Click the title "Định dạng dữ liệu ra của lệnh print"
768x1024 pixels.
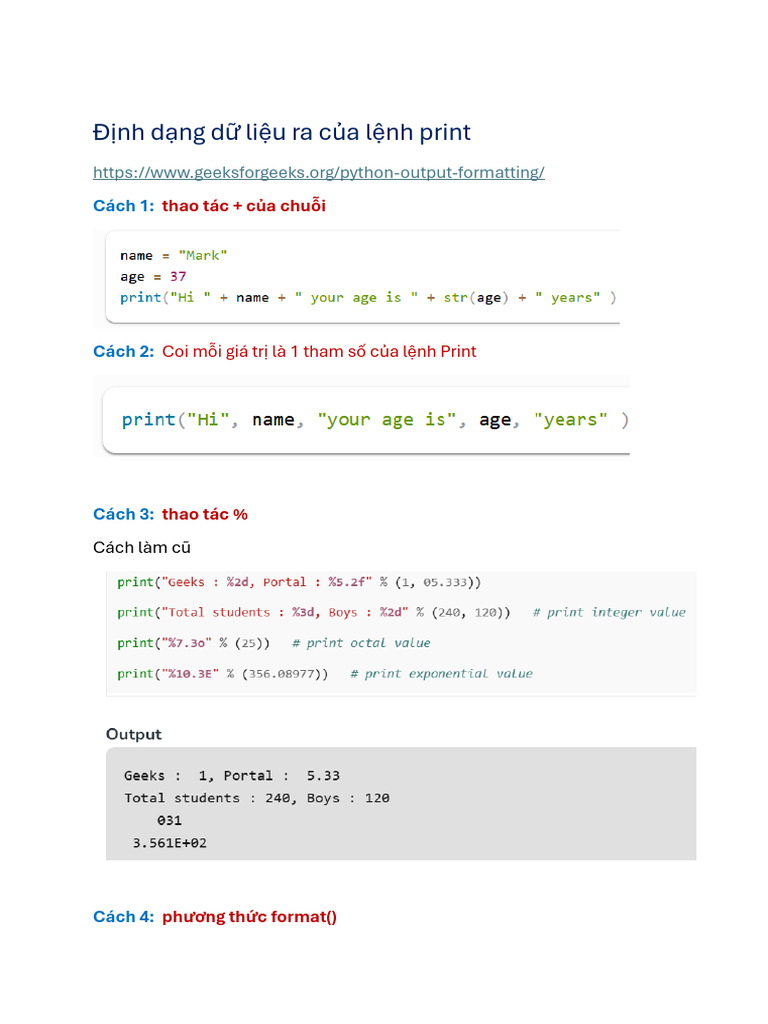[281, 132]
